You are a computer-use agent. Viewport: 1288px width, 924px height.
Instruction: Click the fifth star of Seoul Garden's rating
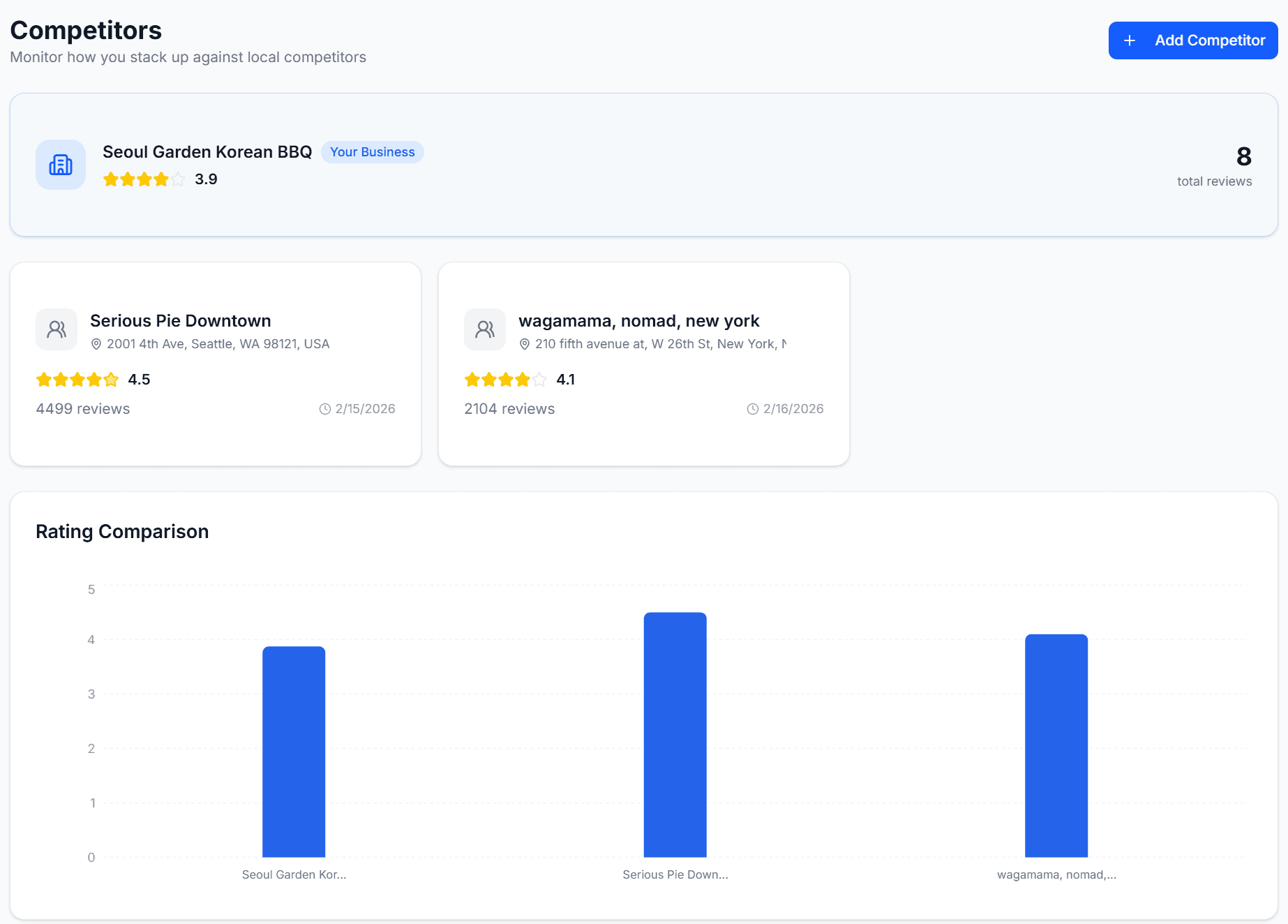177,179
